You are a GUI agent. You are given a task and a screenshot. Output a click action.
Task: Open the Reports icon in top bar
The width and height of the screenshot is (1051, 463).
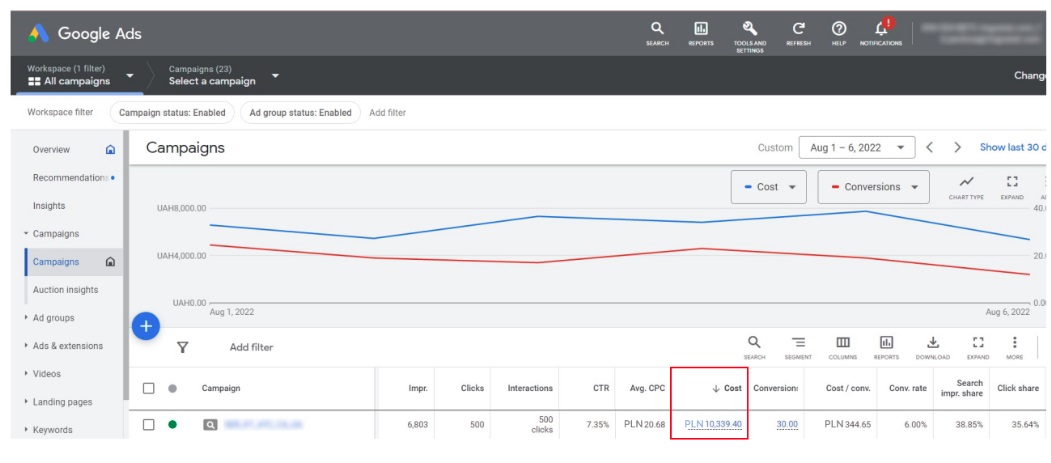click(700, 32)
